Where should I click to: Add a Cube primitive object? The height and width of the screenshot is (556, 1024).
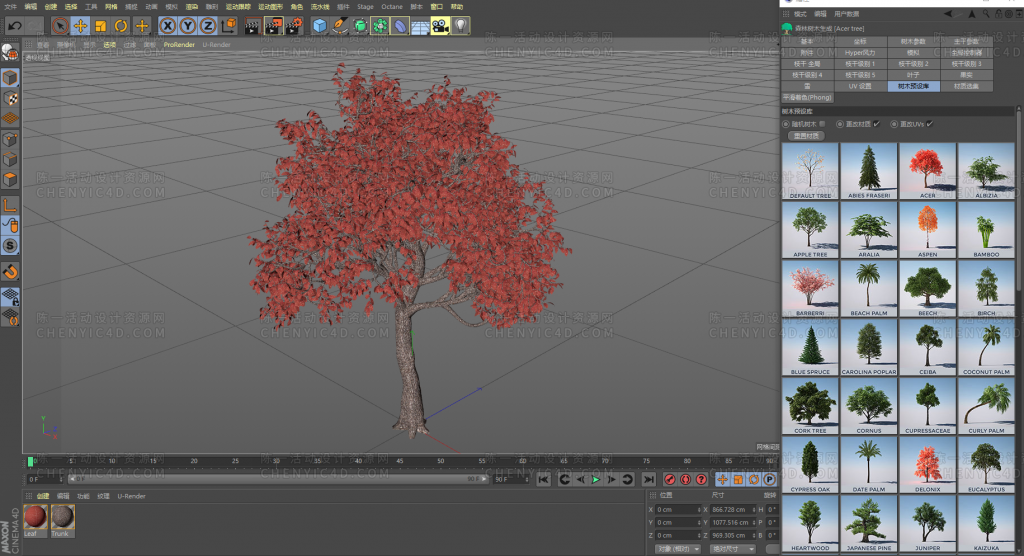pos(320,25)
